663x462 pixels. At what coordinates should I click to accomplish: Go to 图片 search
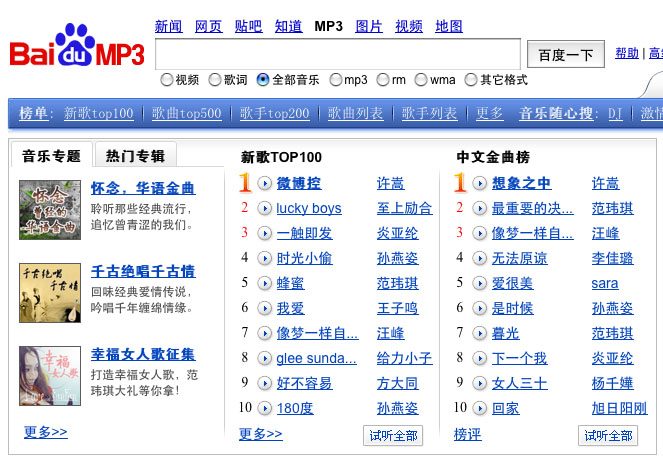point(369,26)
